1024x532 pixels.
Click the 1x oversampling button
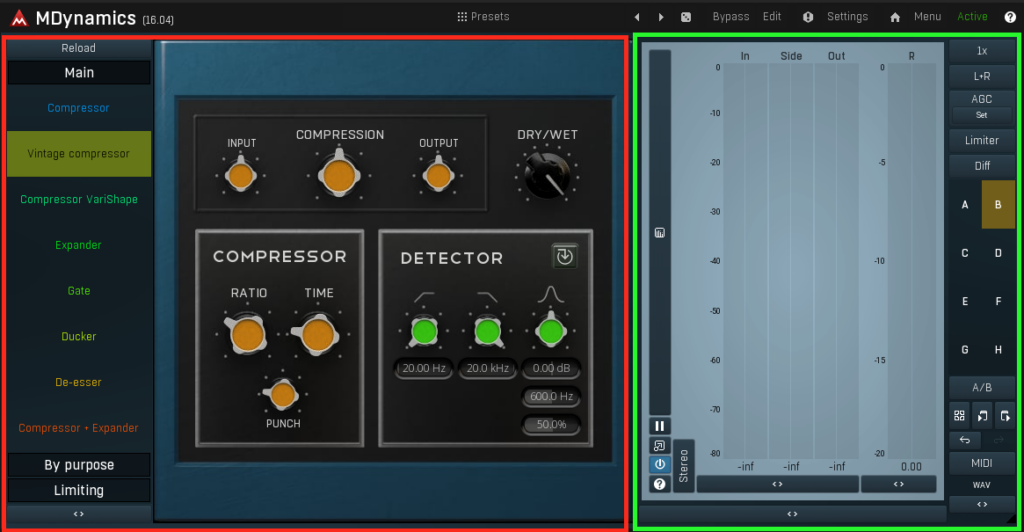click(982, 51)
